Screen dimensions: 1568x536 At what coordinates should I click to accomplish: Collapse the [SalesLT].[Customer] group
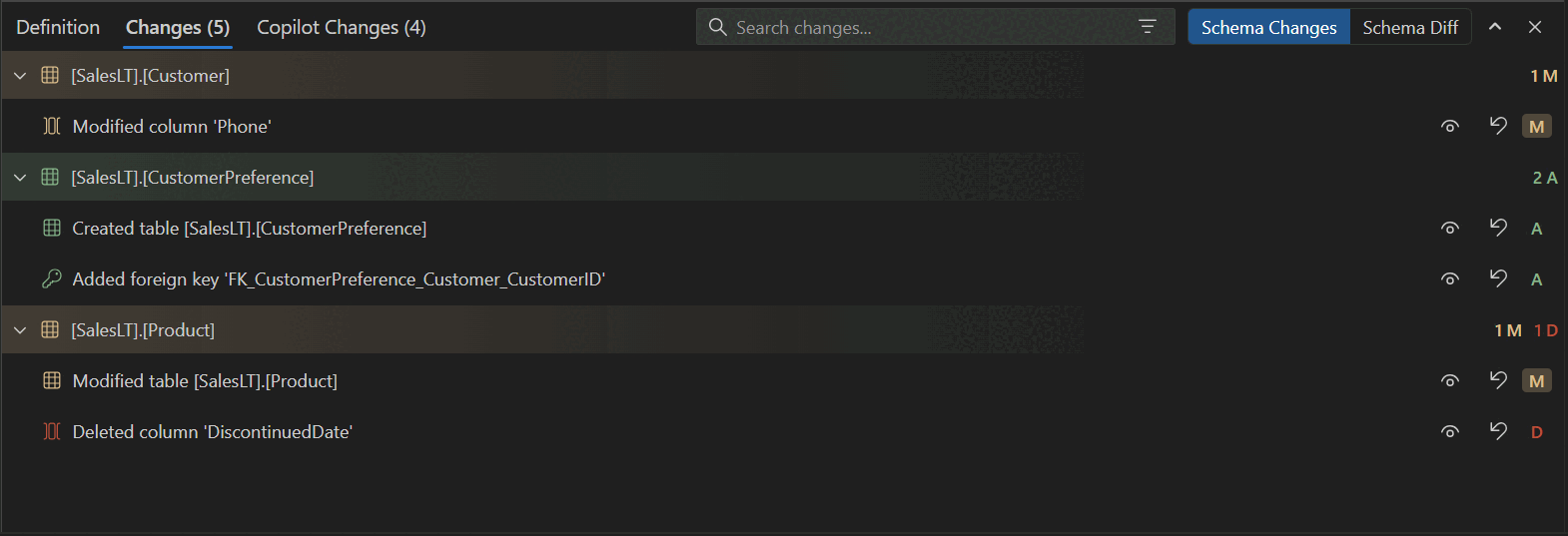click(20, 76)
